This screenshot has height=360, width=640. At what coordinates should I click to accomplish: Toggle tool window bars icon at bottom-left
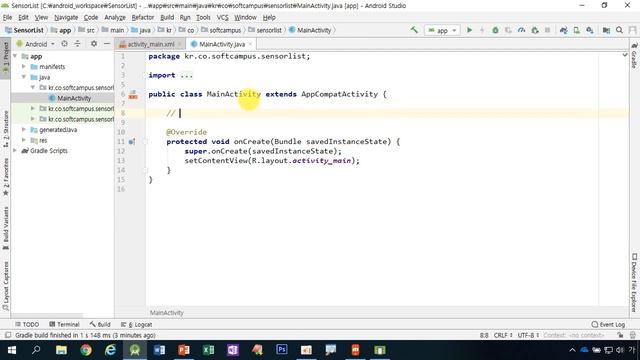click(x=7, y=335)
